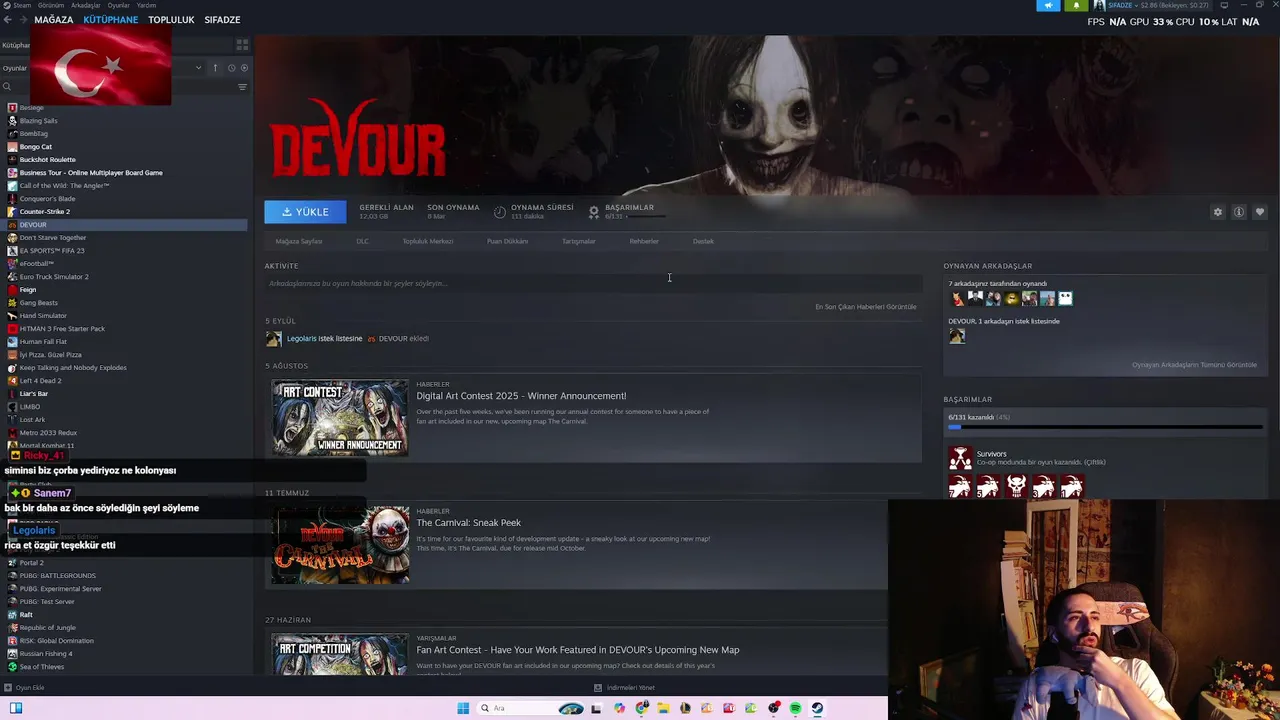
Task: Open Rehberler link
Action: 644,241
